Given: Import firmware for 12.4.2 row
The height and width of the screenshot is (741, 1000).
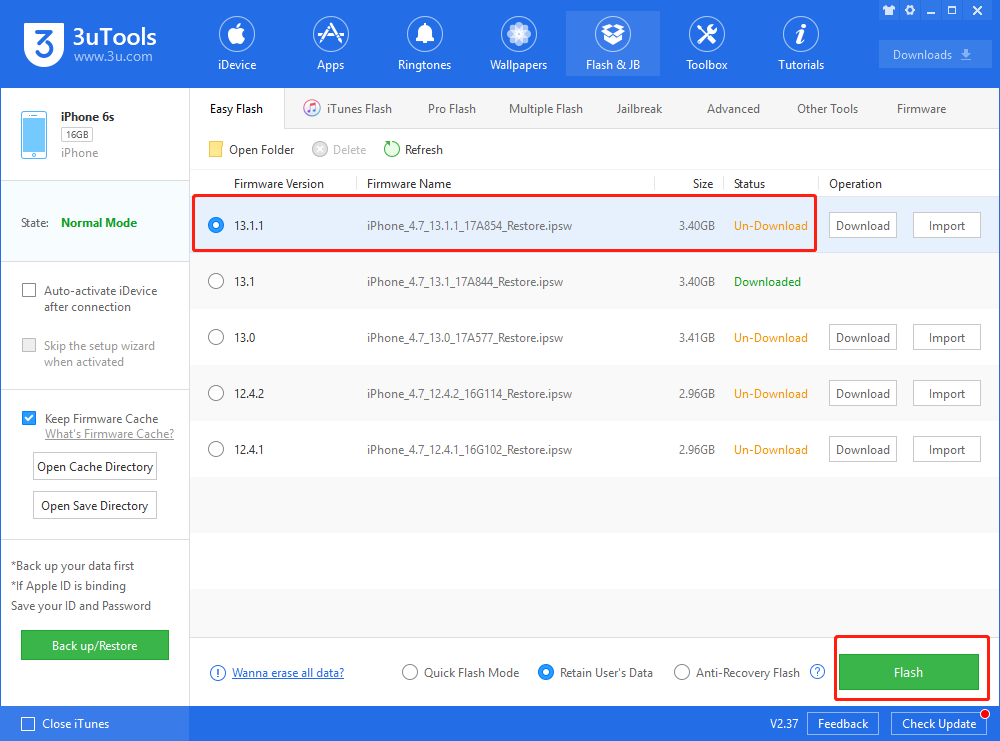Looking at the screenshot, I should 946,393.
